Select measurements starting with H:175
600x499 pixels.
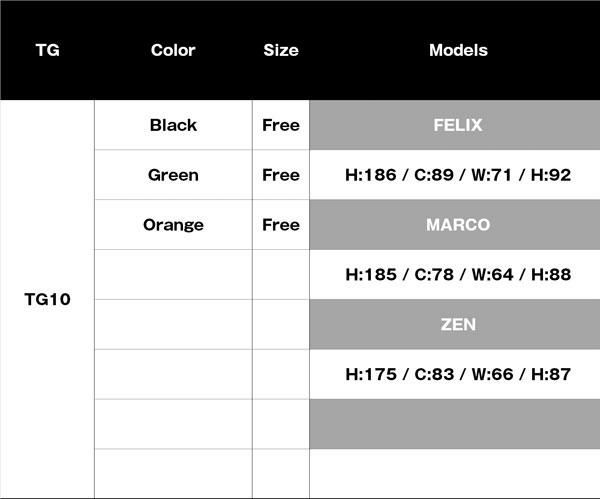(458, 374)
